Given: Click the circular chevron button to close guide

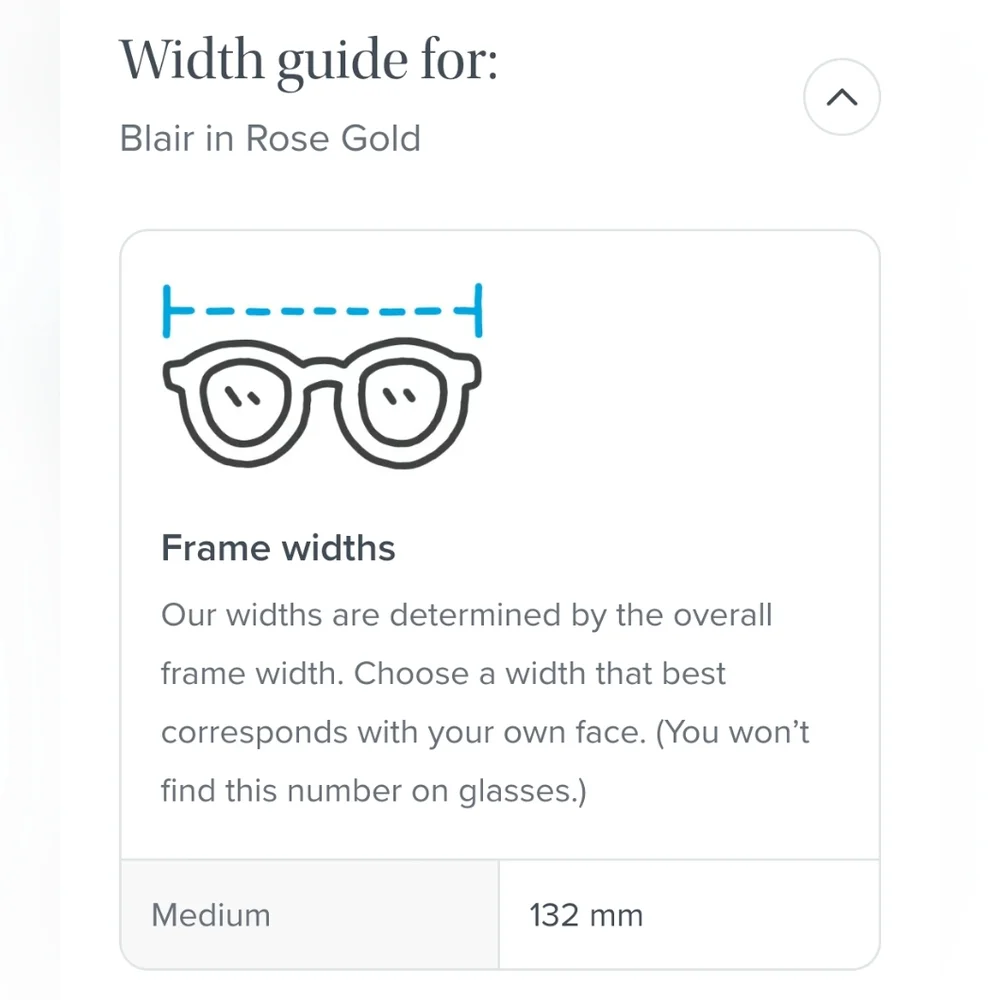Looking at the screenshot, I should [841, 96].
